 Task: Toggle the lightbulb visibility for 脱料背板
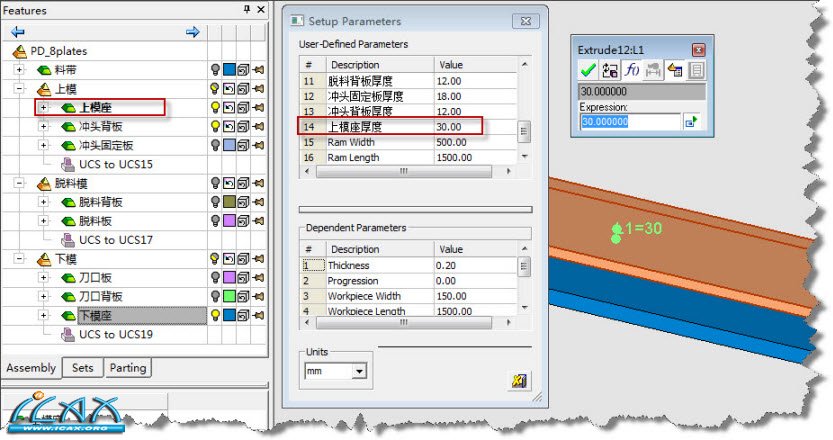[215, 202]
